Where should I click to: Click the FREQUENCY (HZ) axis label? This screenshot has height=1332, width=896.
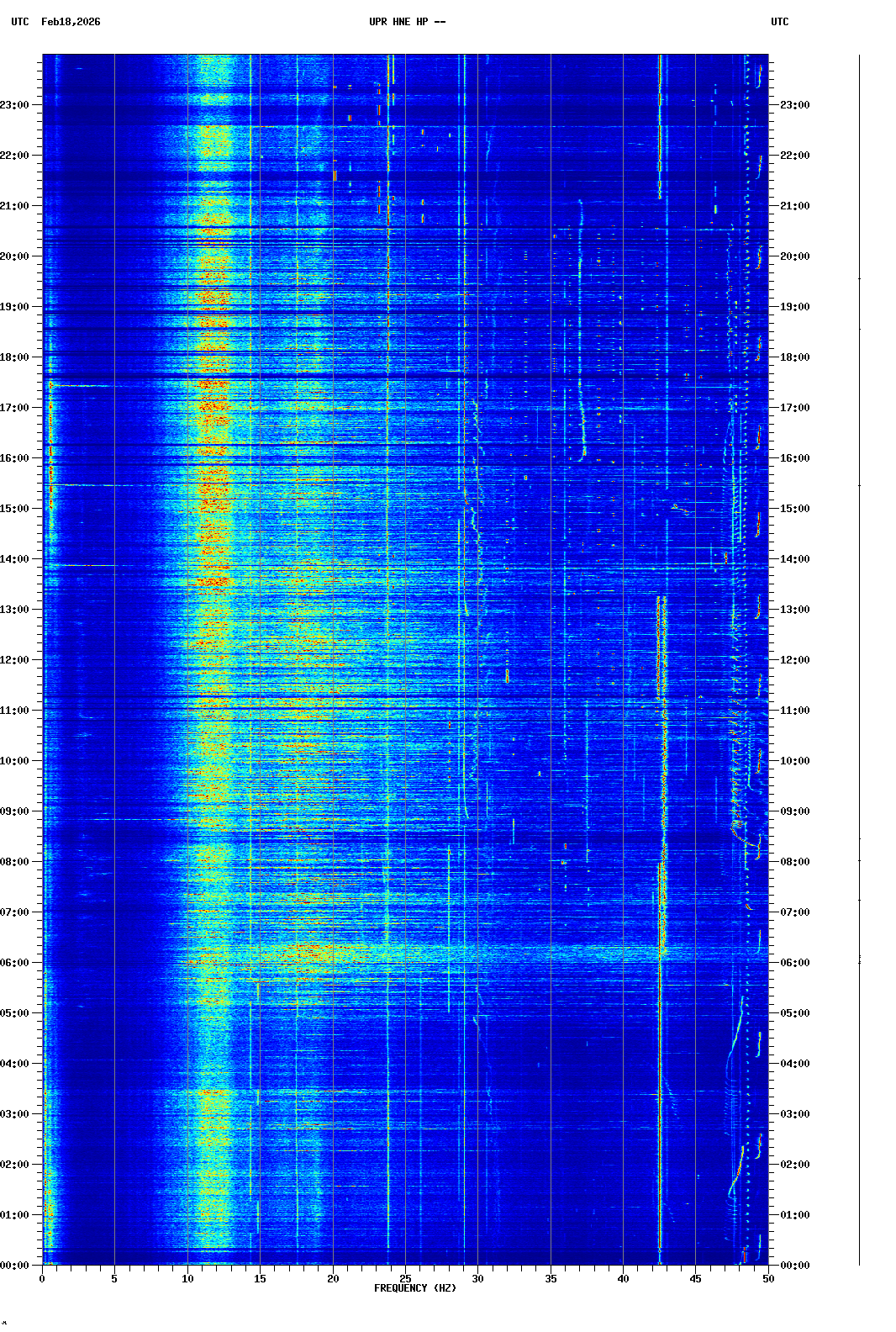414,1288
